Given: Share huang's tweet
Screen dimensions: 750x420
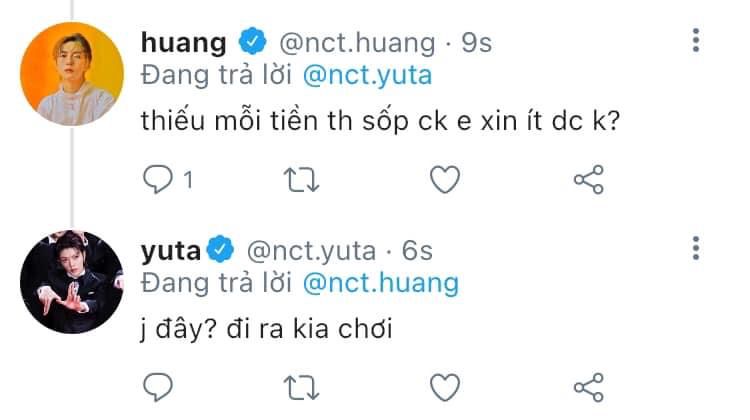Looking at the screenshot, I should (589, 179).
